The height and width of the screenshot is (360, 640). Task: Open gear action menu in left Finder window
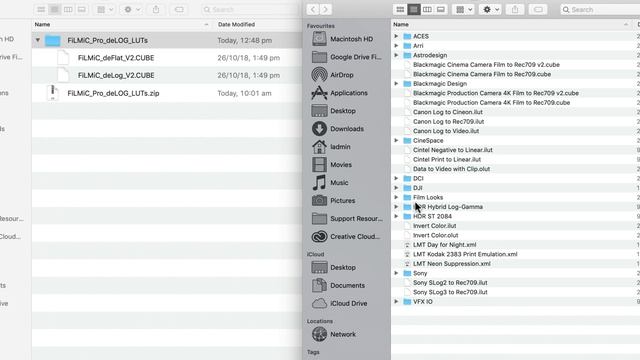coord(131,9)
